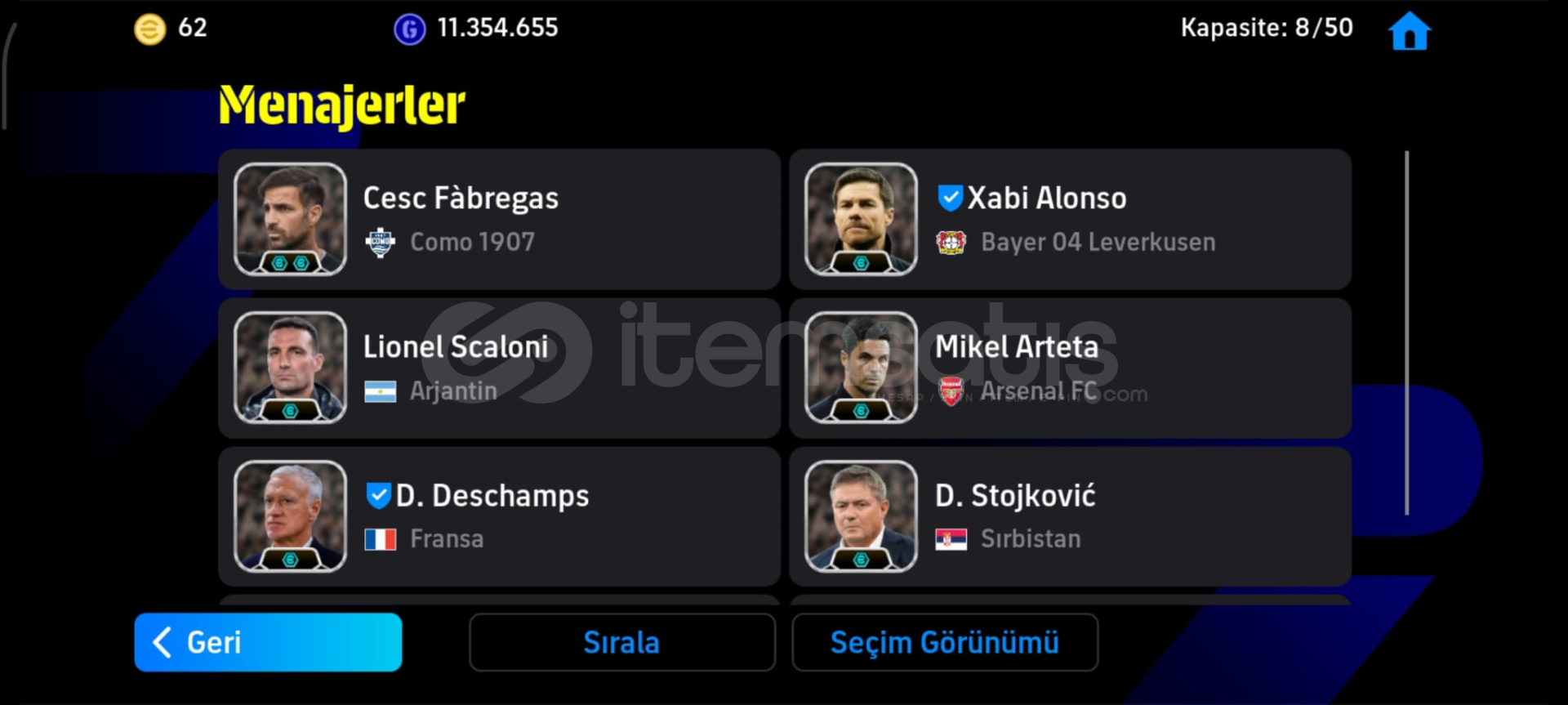Go back with the Geri button
This screenshot has height=705, width=1568.
(268, 643)
